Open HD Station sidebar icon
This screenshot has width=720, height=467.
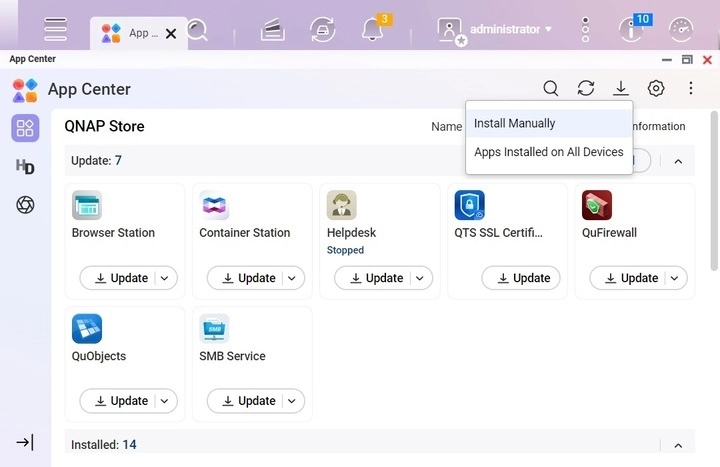[x=25, y=166]
